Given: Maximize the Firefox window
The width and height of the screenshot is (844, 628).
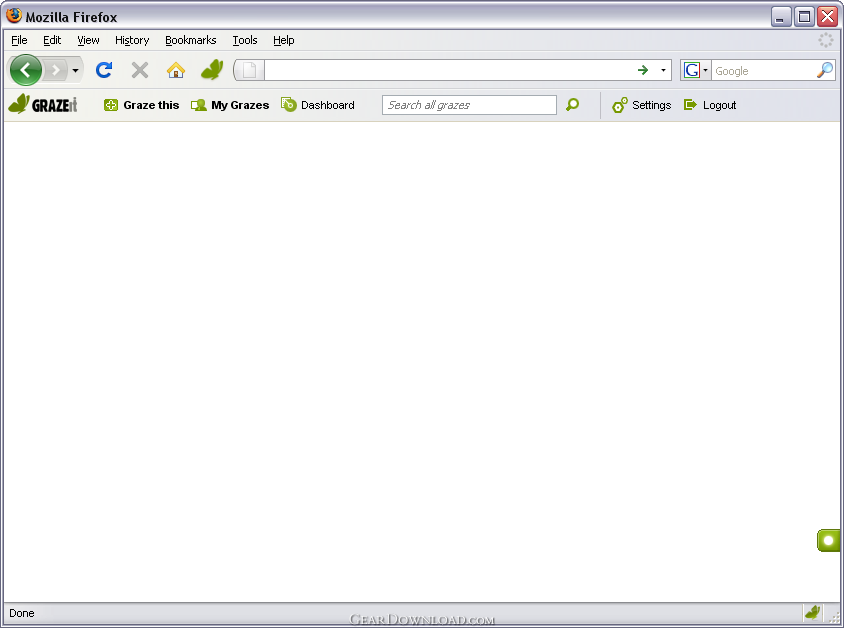Looking at the screenshot, I should click(804, 17).
